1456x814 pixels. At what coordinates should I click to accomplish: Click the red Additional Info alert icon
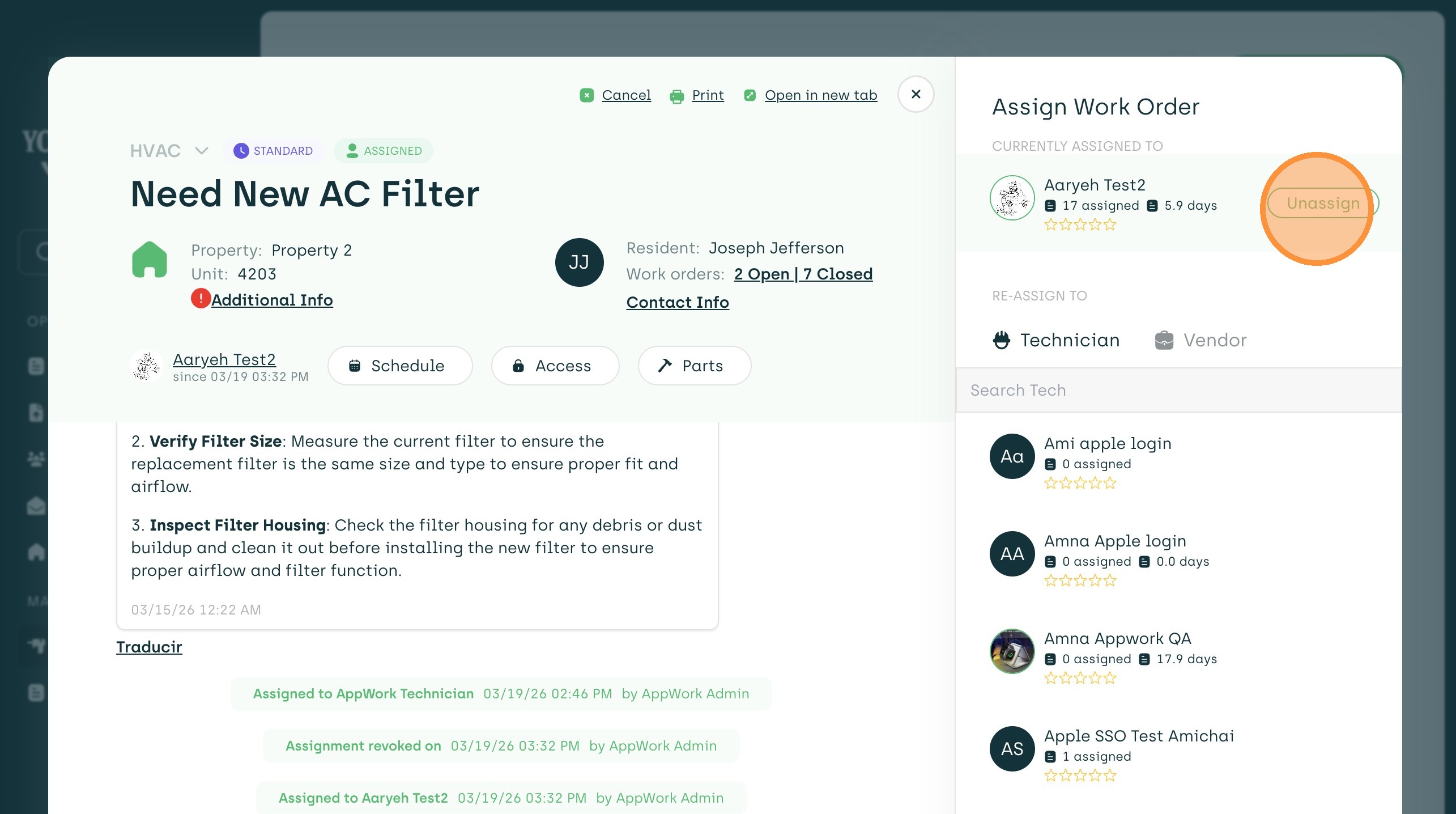click(x=200, y=298)
